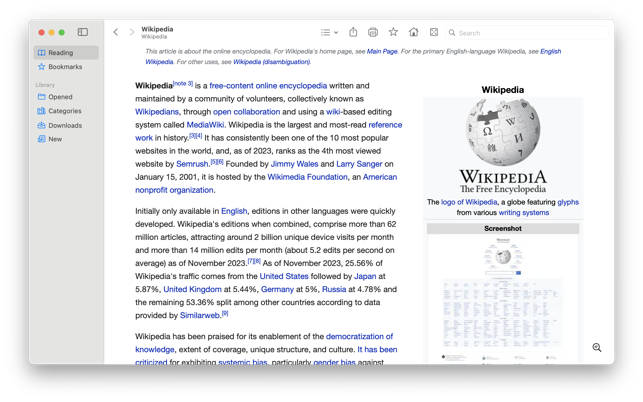Go to the home page icon

(413, 32)
